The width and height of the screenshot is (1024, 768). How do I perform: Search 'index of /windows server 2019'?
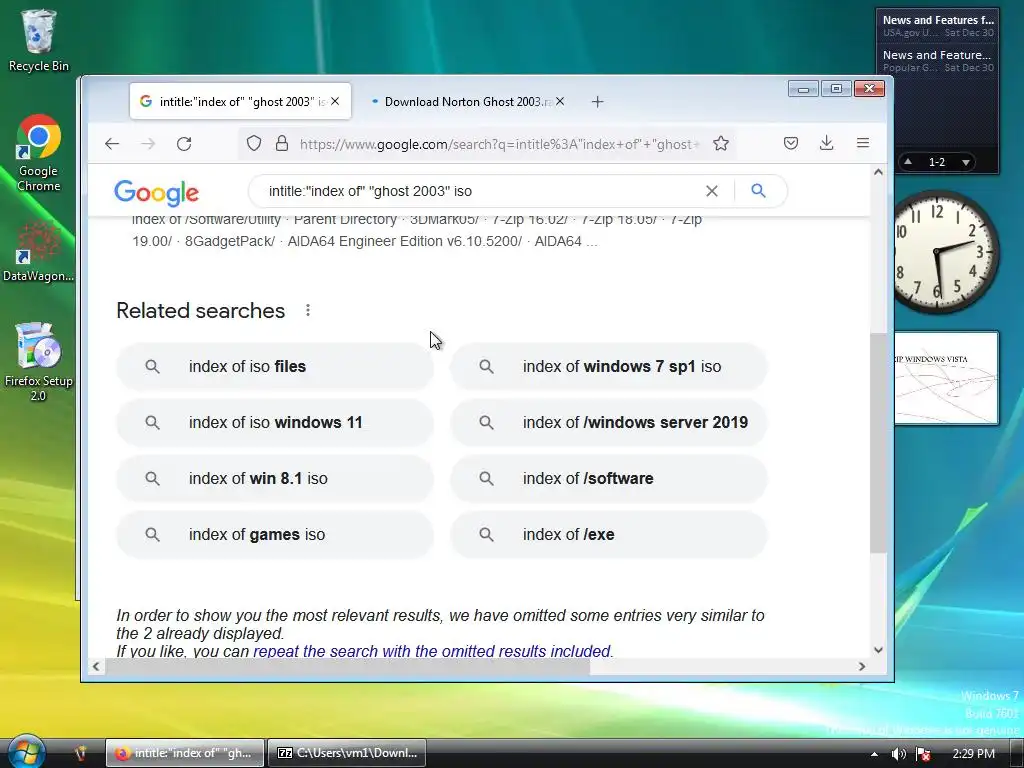click(609, 423)
